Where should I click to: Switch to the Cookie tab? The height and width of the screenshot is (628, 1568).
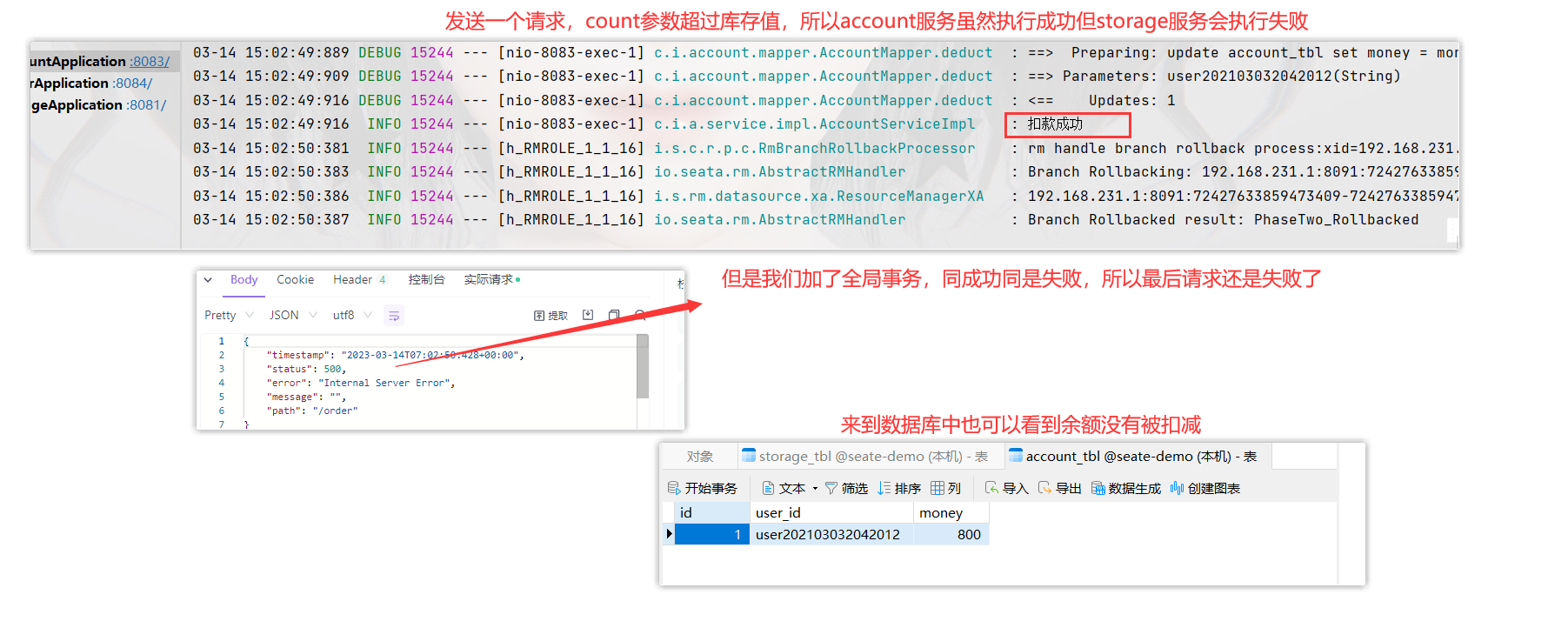295,280
